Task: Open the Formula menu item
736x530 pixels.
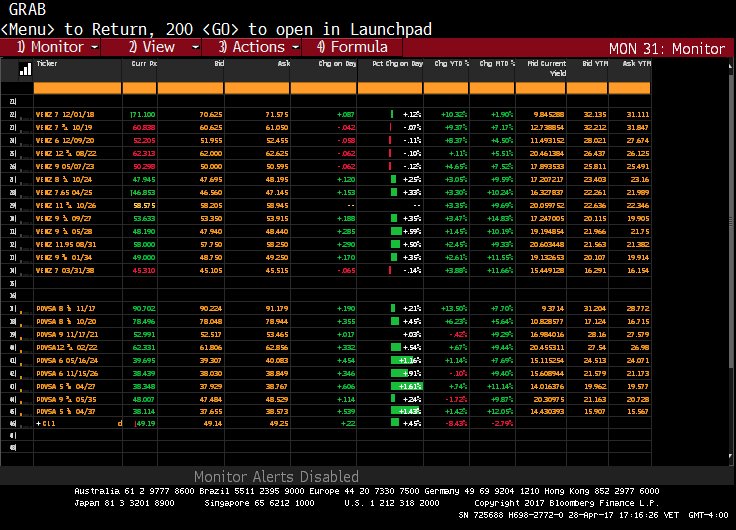Action: (x=352, y=47)
